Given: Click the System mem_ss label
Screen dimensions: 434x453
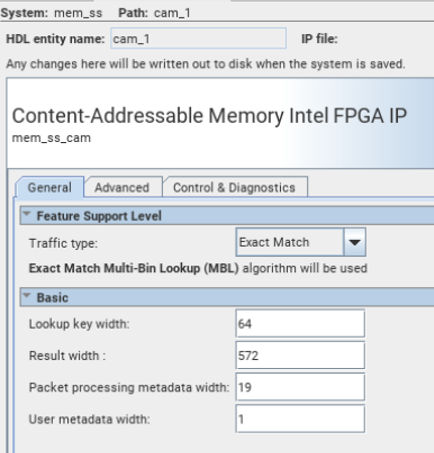Looking at the screenshot, I should (x=51, y=13).
